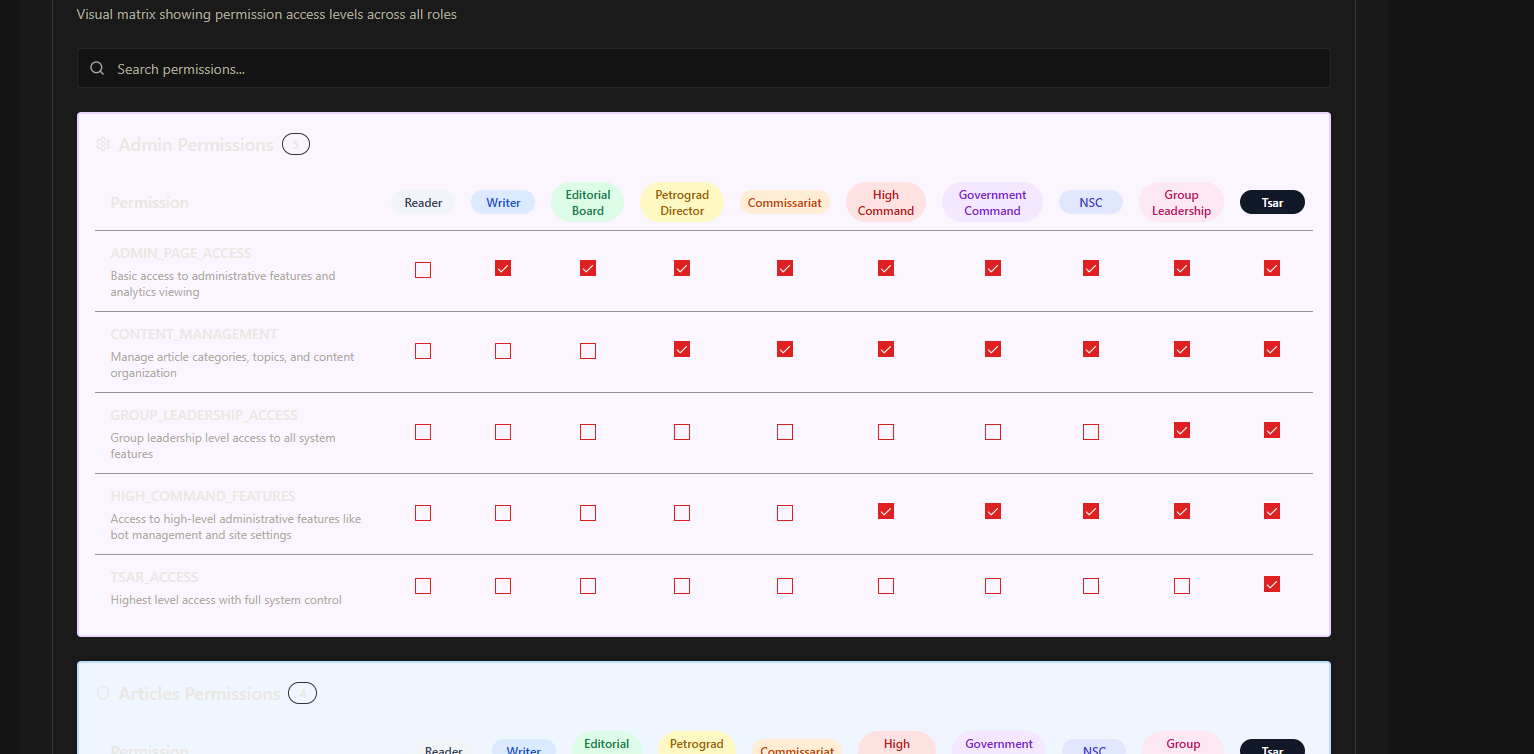Click the Articles Permissions section heading
The height and width of the screenshot is (754, 1534).
coord(199,694)
